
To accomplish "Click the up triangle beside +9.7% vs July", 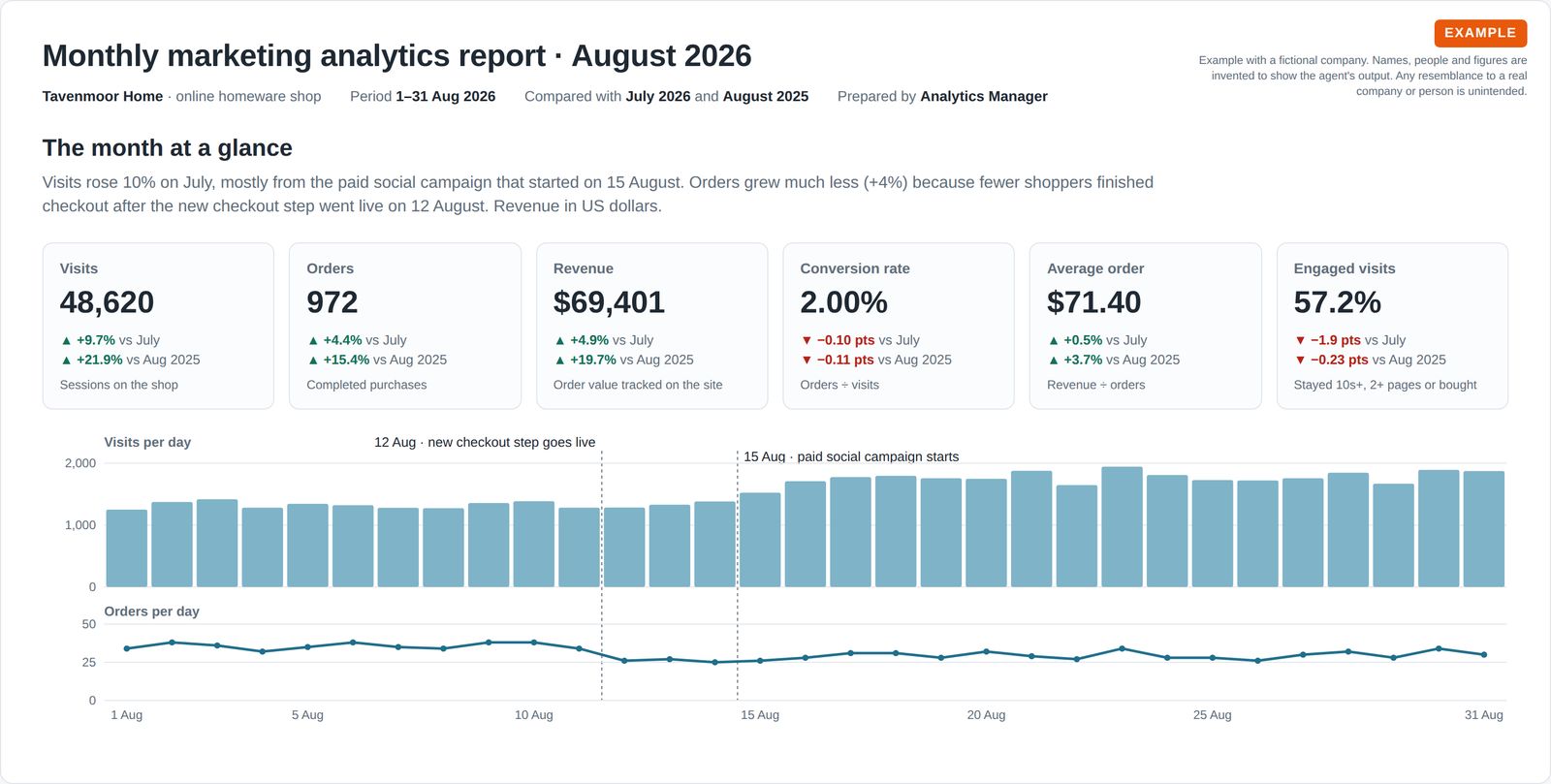I will (x=66, y=340).
